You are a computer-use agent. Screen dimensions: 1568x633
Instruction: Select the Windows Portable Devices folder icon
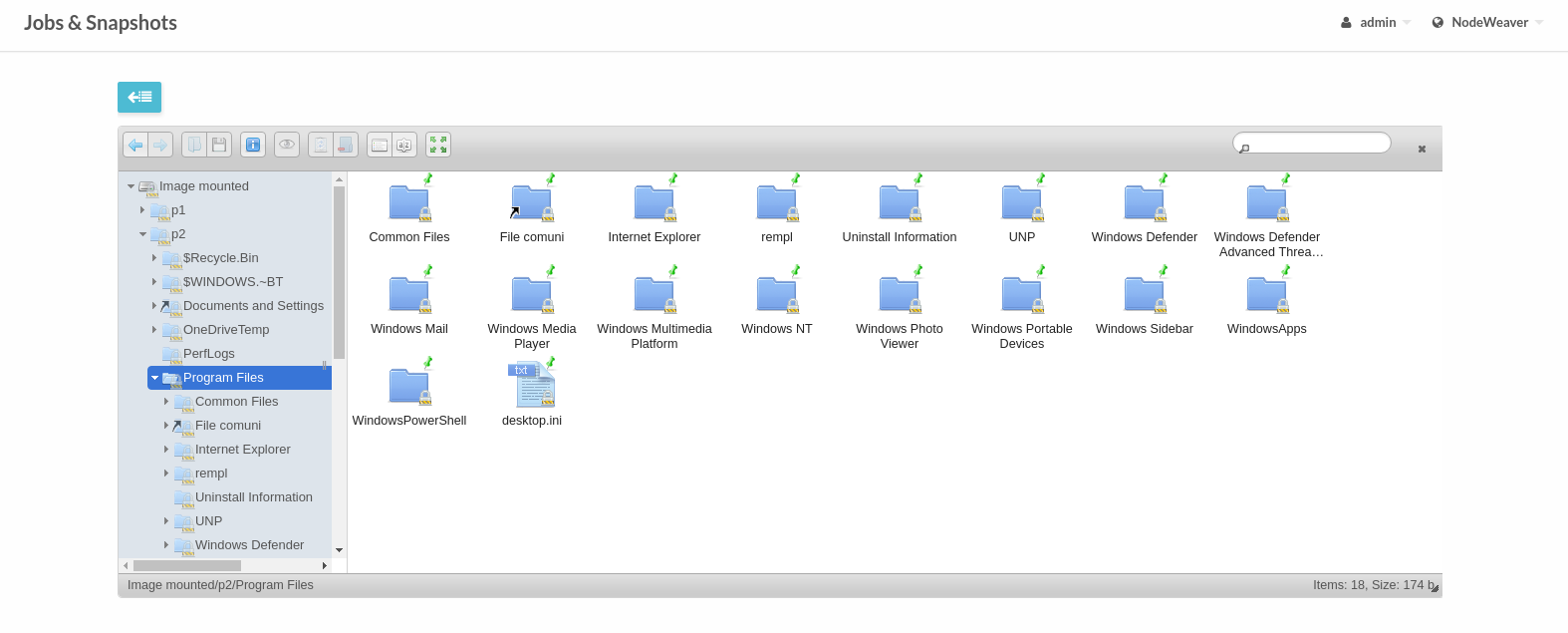tap(1022, 294)
